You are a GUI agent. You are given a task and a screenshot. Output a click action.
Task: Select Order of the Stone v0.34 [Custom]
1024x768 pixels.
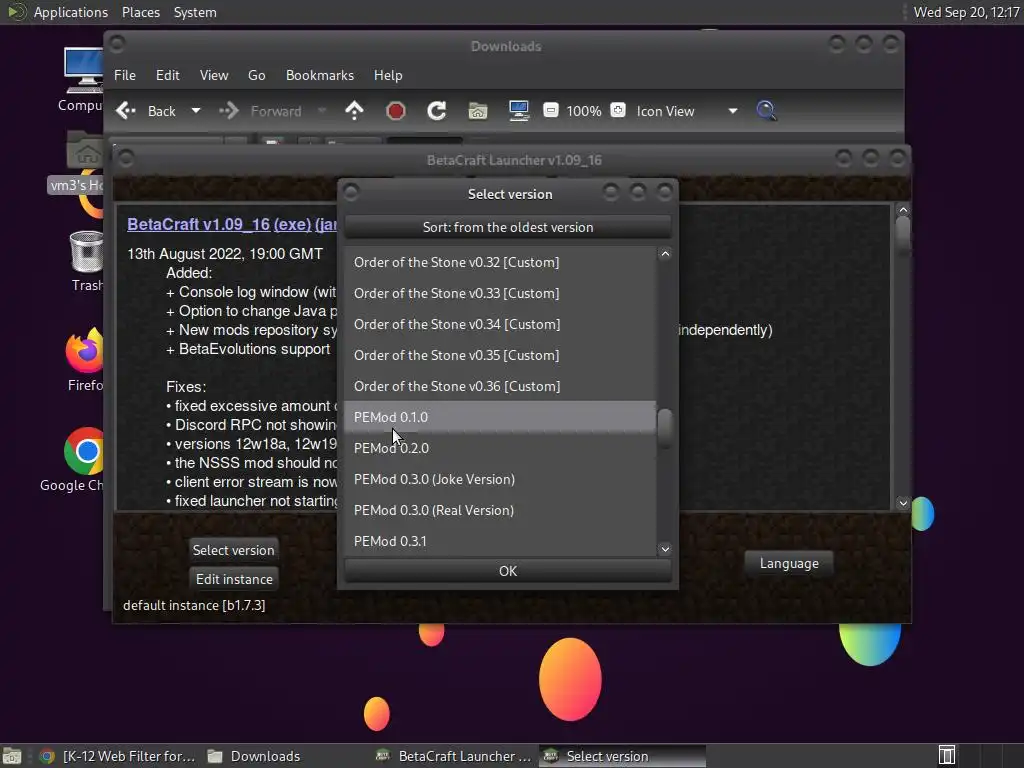(500, 324)
